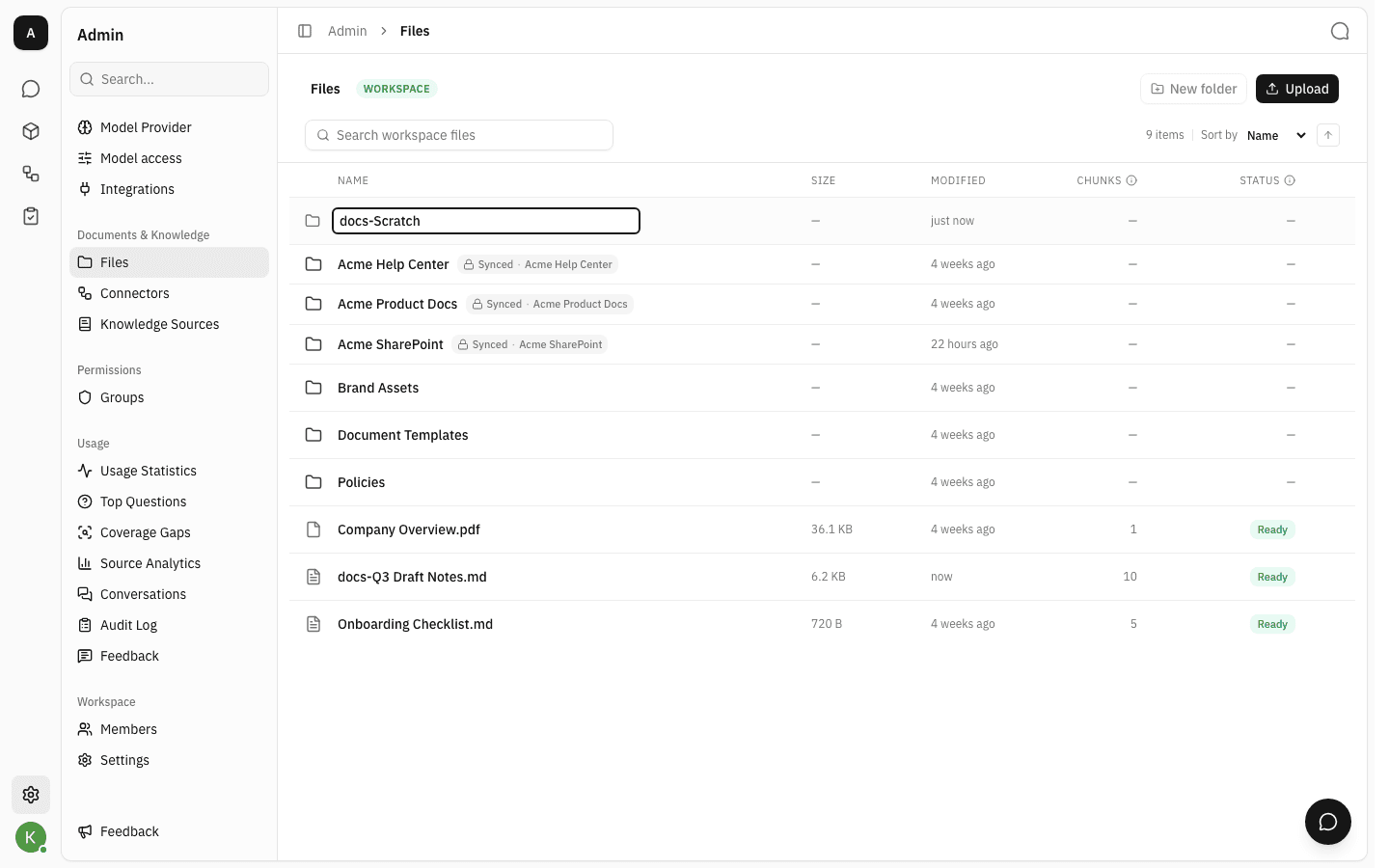Open Conversations in the sidebar
The image size is (1389, 868).
[x=169, y=594]
